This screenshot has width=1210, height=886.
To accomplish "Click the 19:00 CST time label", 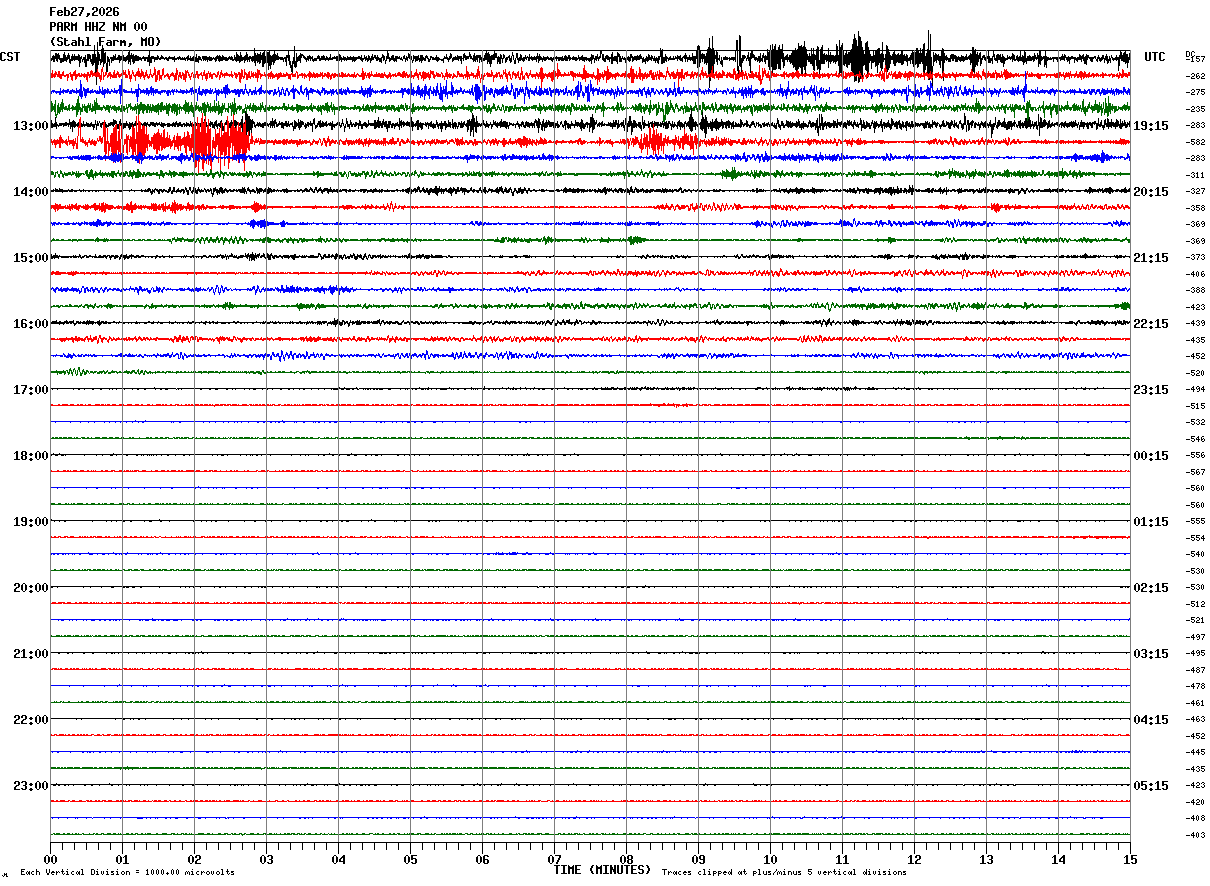I will click(31, 522).
